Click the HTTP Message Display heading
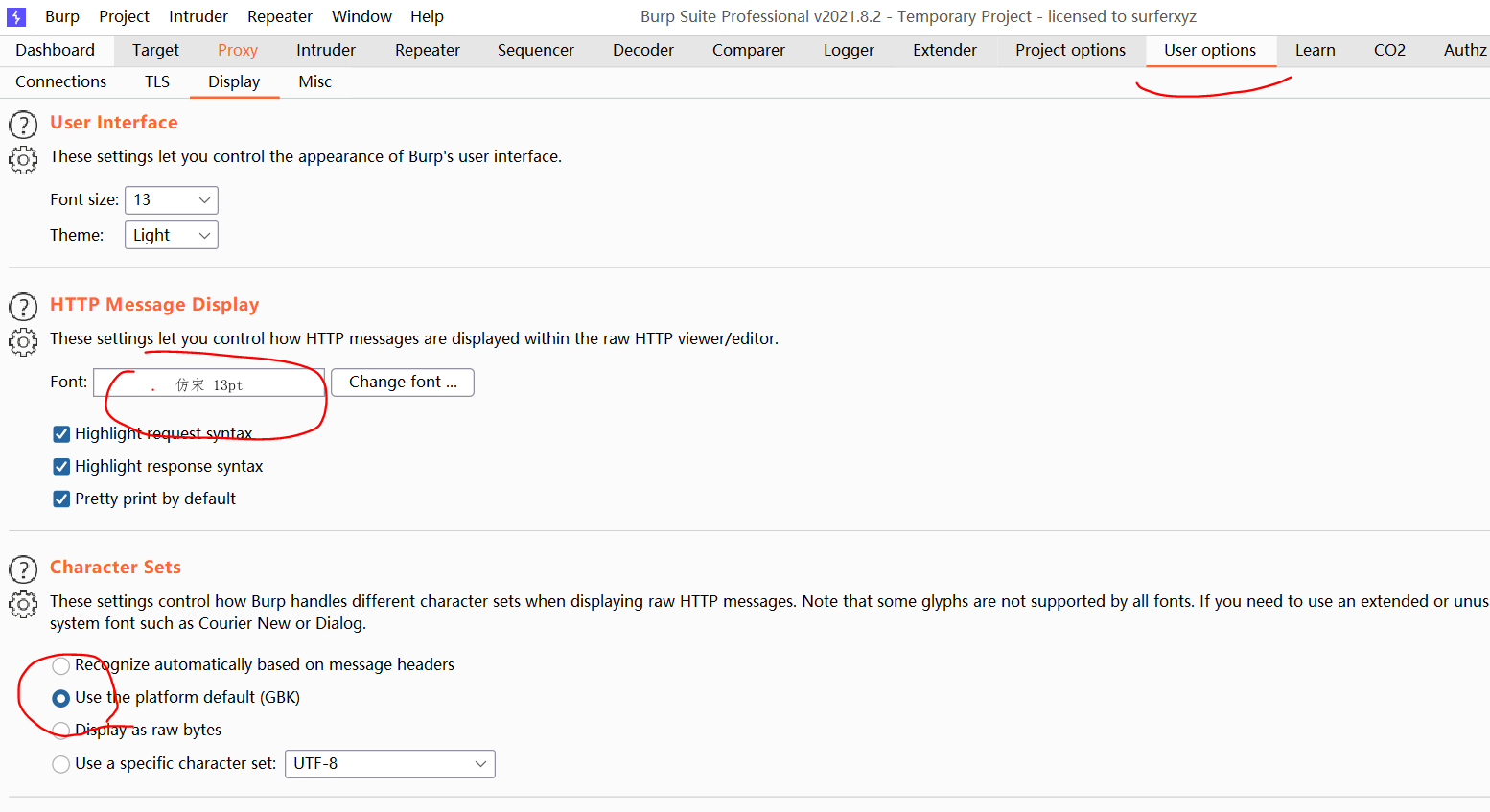Viewport: 1490px width, 812px height. click(154, 305)
